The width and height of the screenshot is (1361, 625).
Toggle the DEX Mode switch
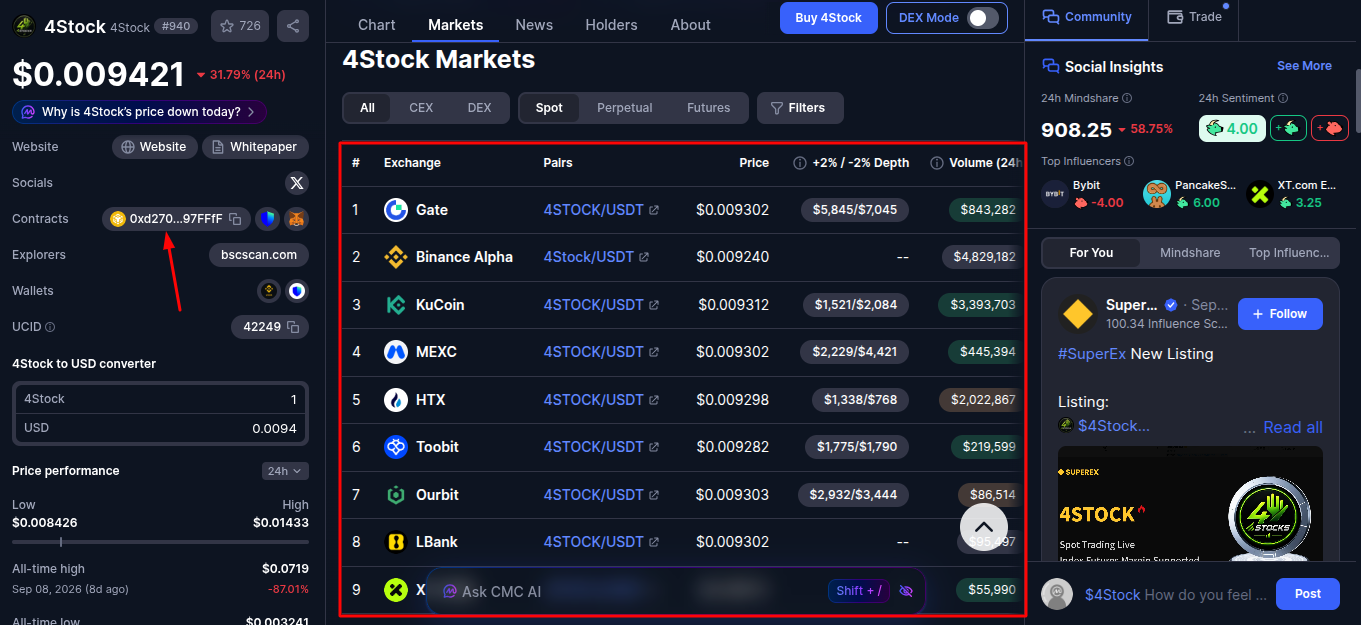pyautogui.click(x=982, y=18)
